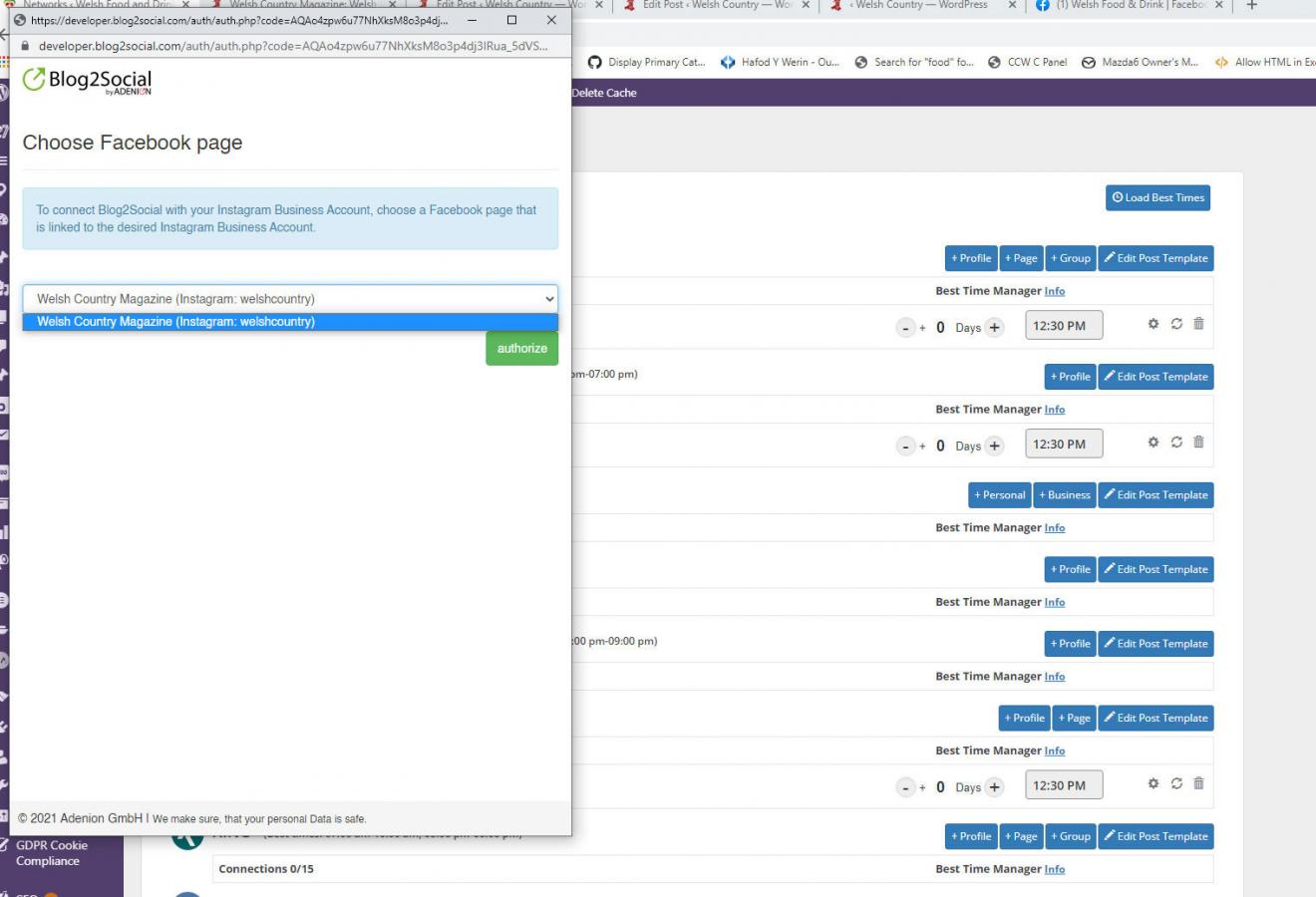Open 'CCW C Panel' bookmark
The width and height of the screenshot is (1316, 897).
(1027, 62)
